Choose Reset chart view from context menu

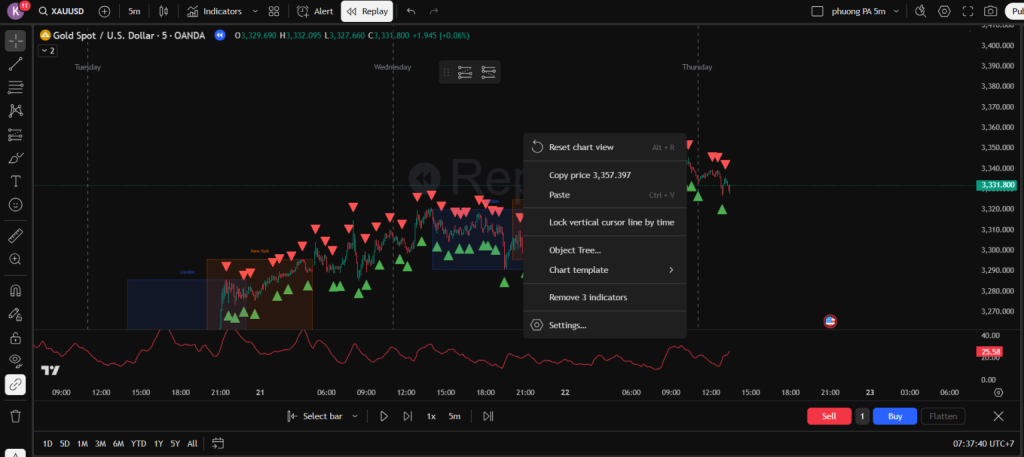point(581,147)
